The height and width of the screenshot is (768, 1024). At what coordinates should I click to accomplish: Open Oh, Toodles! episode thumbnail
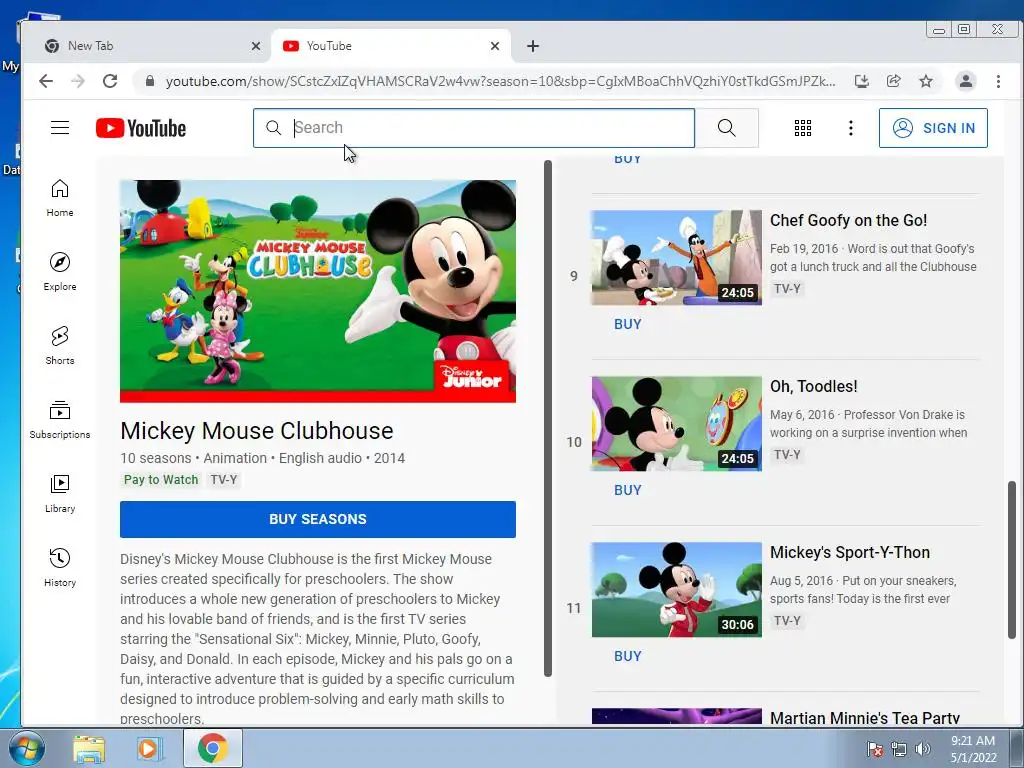[677, 423]
